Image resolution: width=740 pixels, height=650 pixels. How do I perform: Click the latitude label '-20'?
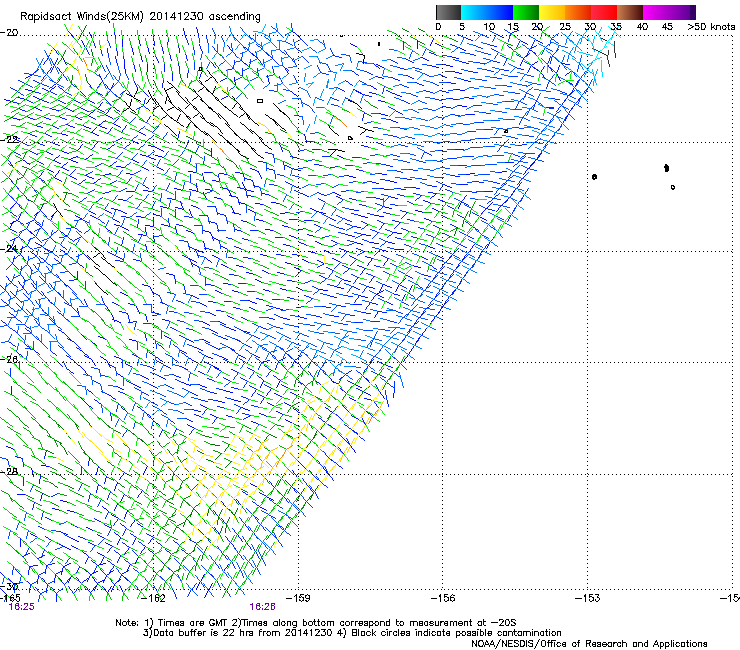pos(9,33)
